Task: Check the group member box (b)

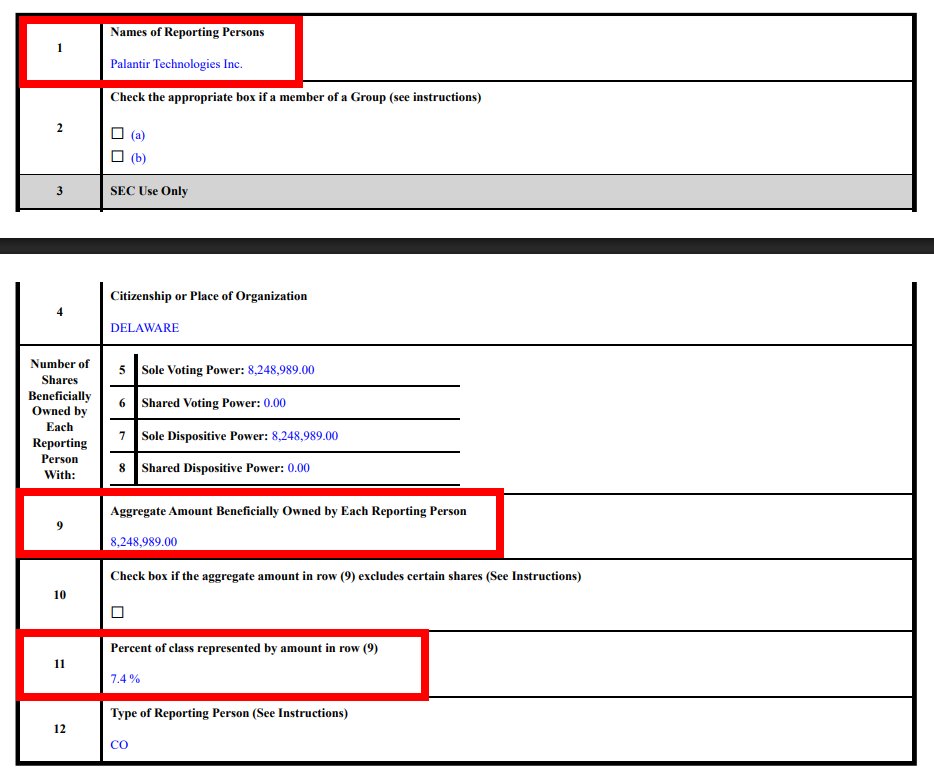Action: [x=117, y=156]
